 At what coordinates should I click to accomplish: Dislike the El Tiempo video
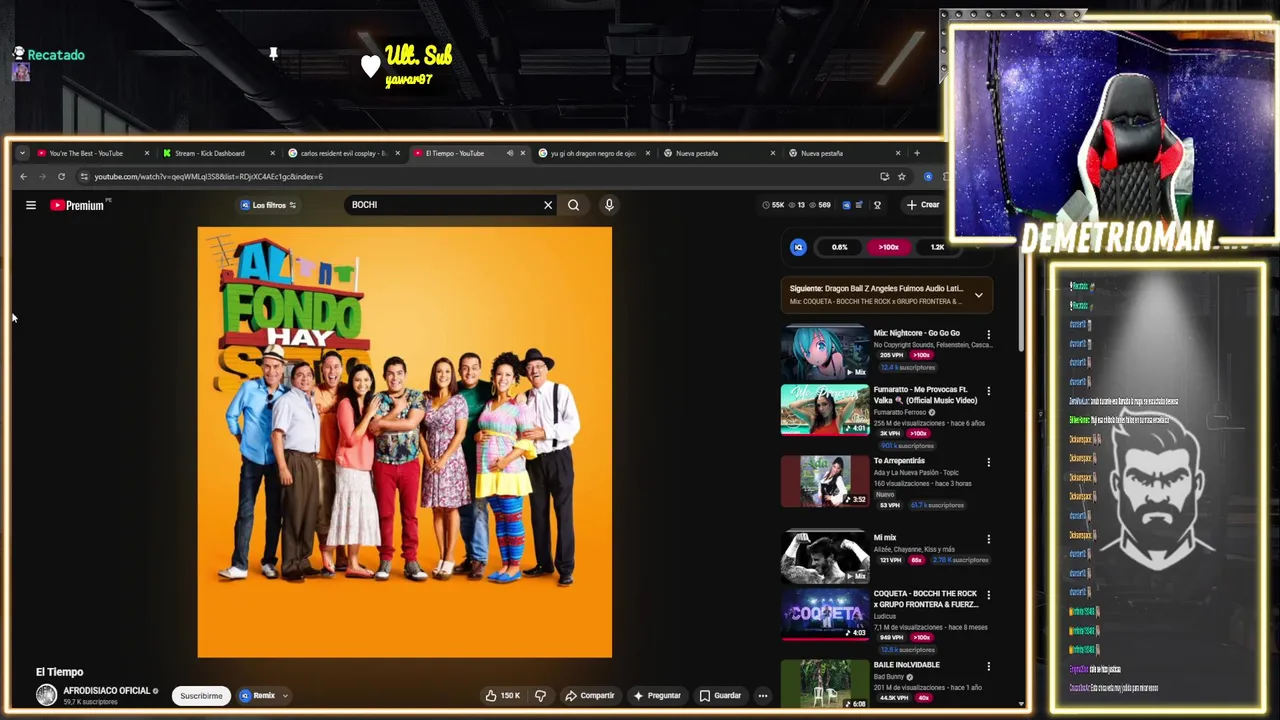(541, 696)
